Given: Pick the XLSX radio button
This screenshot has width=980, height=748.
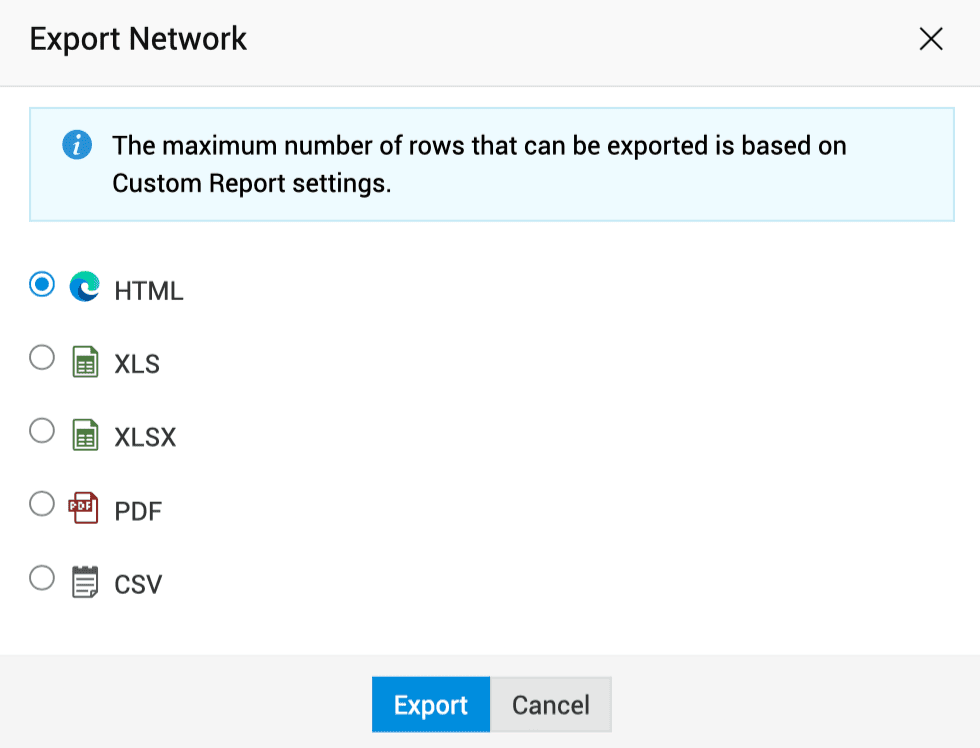Looking at the screenshot, I should tap(42, 431).
